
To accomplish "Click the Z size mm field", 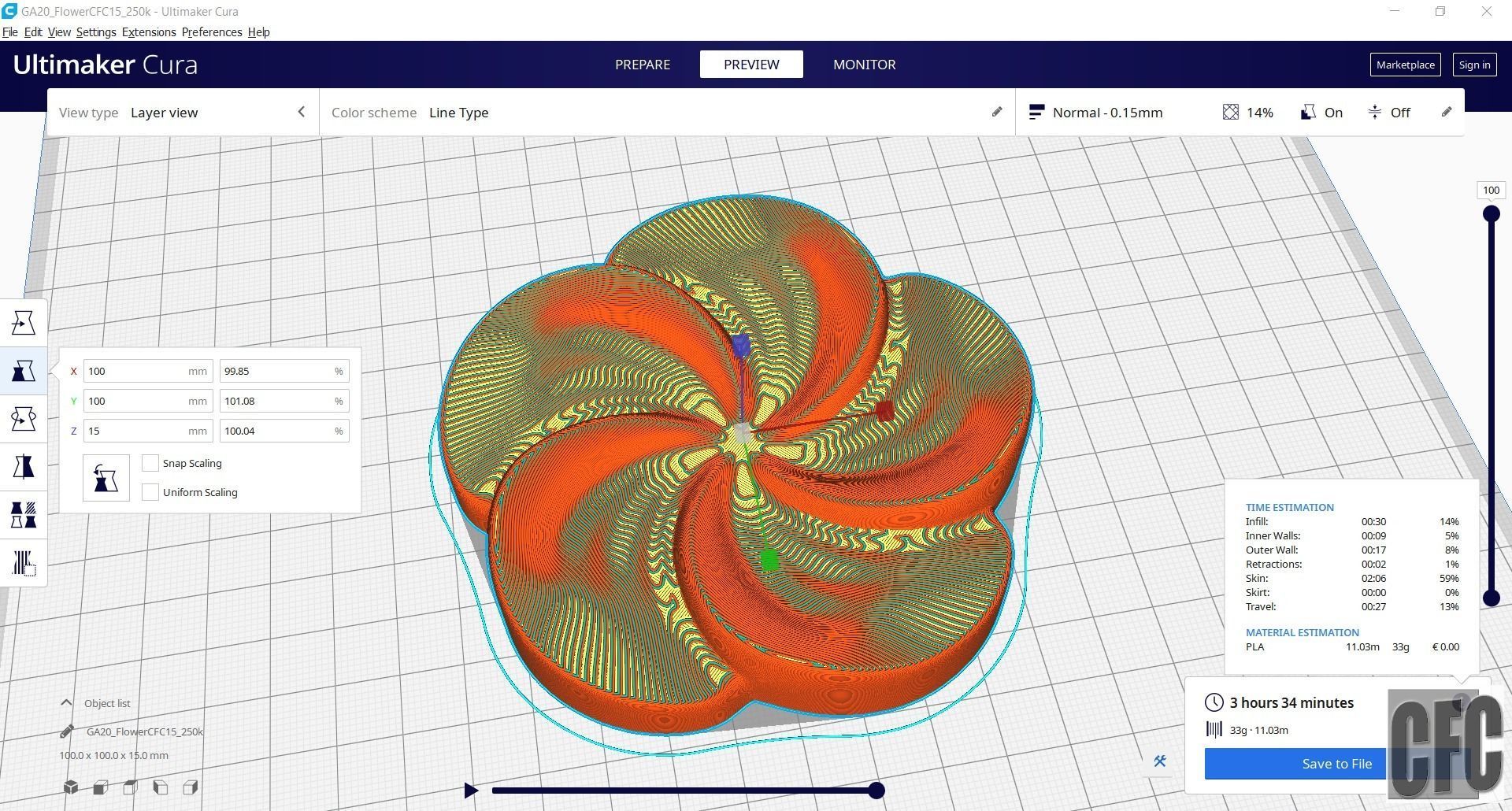I will (x=148, y=431).
